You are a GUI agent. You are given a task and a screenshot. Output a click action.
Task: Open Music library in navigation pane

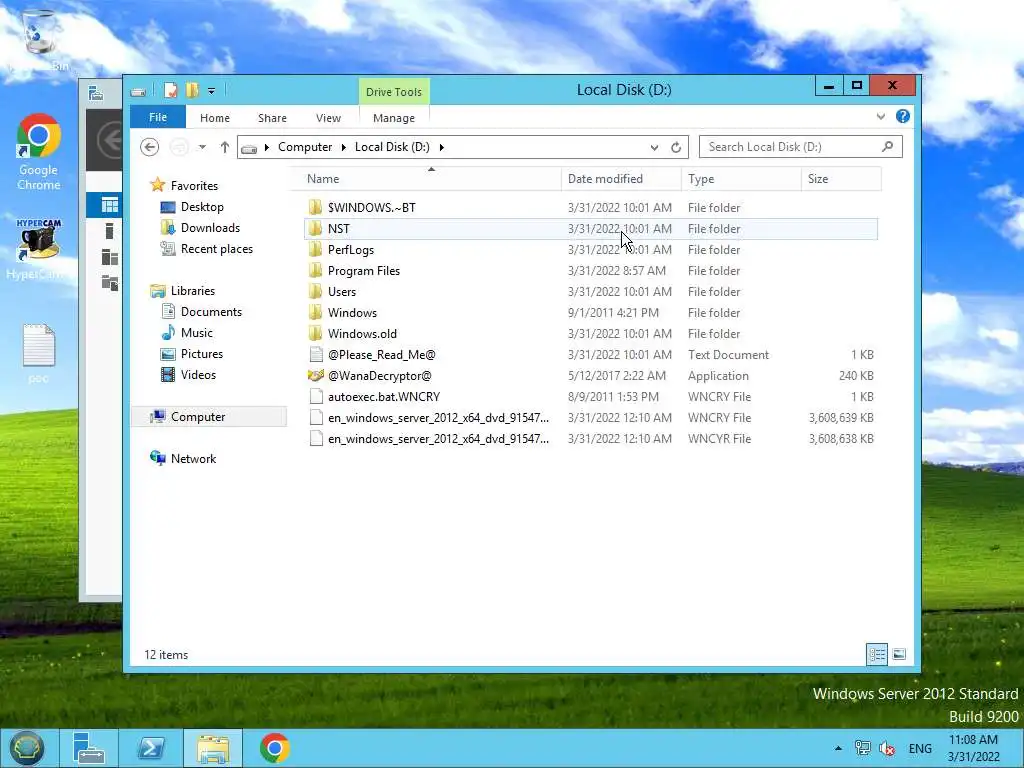point(197,332)
